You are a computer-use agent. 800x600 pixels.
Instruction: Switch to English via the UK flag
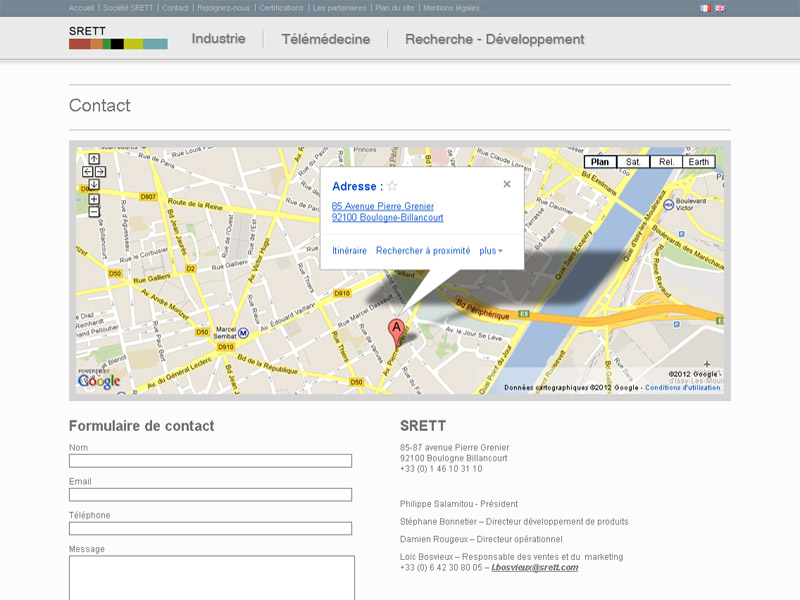720,8
